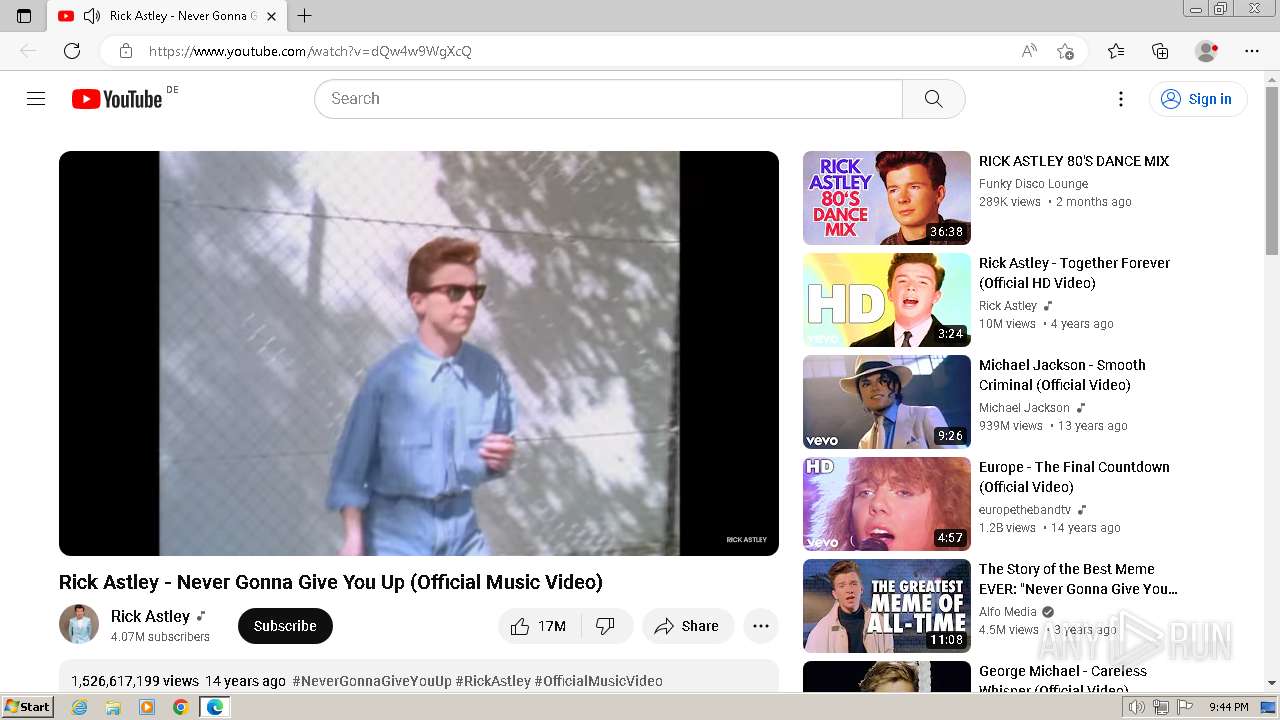Open Alfo Media channel link

tap(1008, 612)
